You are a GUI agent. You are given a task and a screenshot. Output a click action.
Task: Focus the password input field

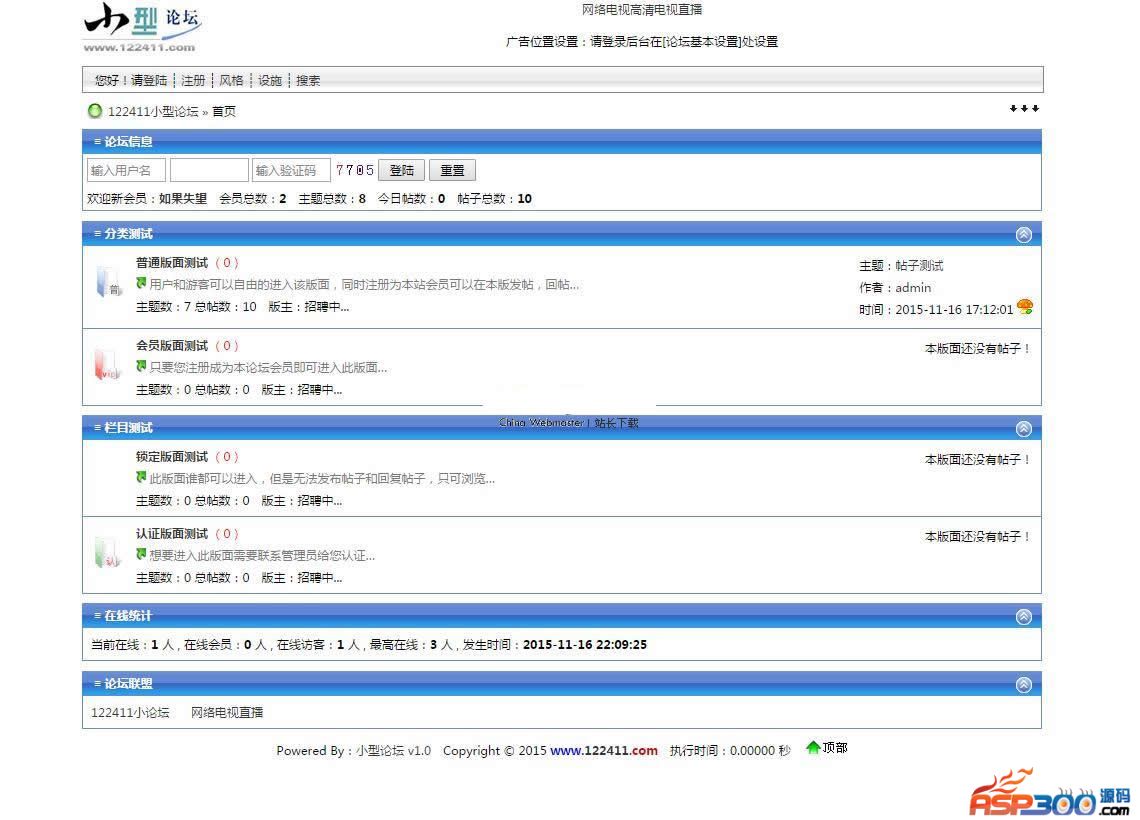(x=209, y=170)
